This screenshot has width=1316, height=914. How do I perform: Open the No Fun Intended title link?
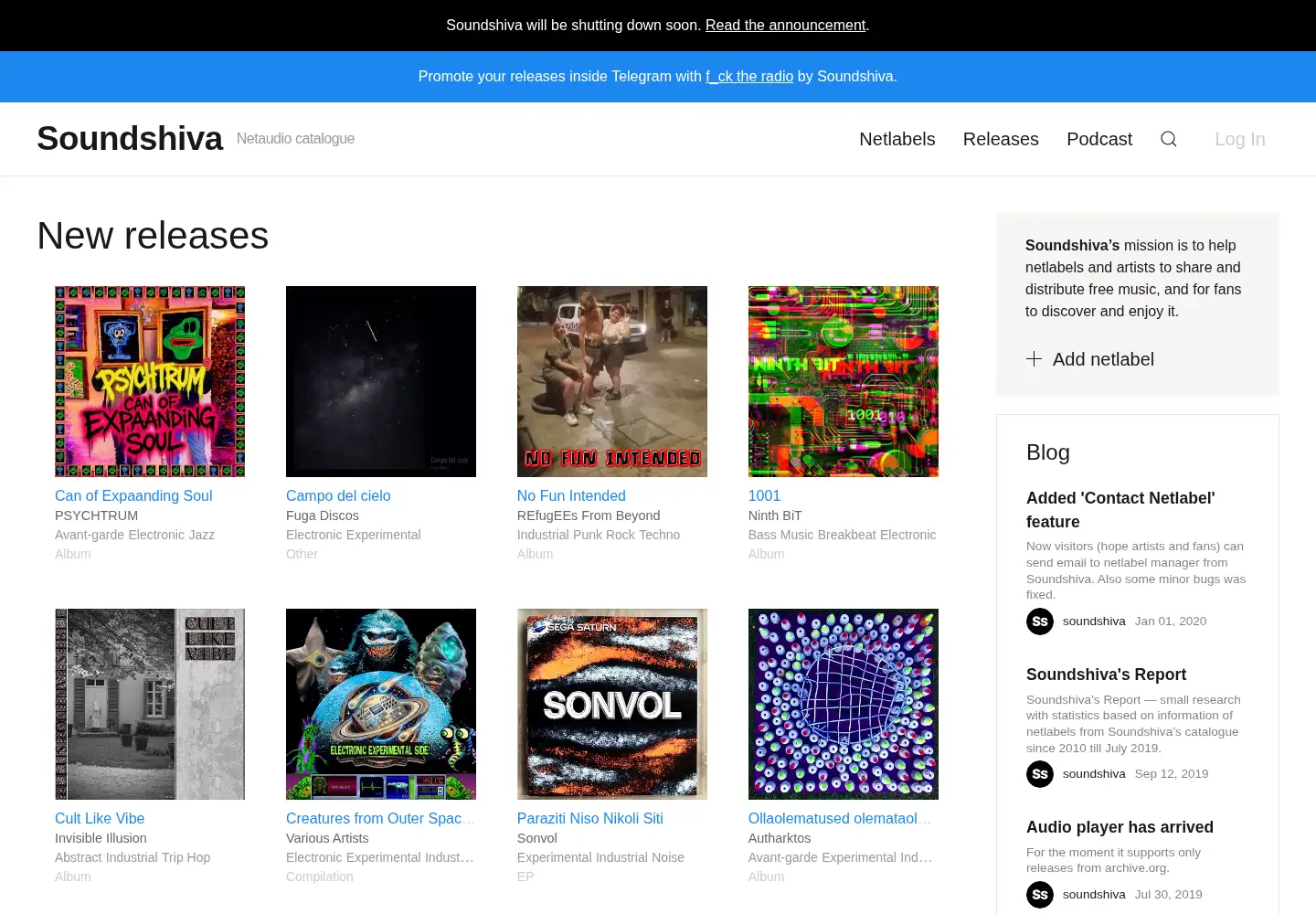(571, 495)
